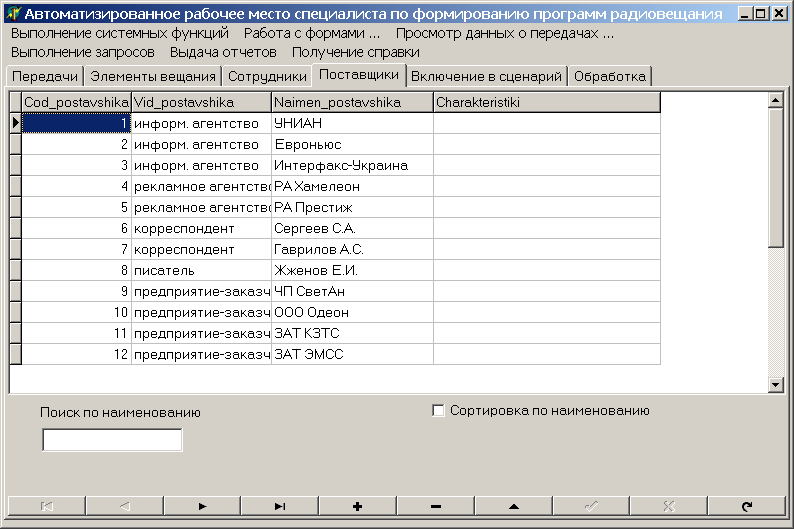Viewport: 794px width, 529px height.
Task: Insert a new record with plus button
Action: 358,506
